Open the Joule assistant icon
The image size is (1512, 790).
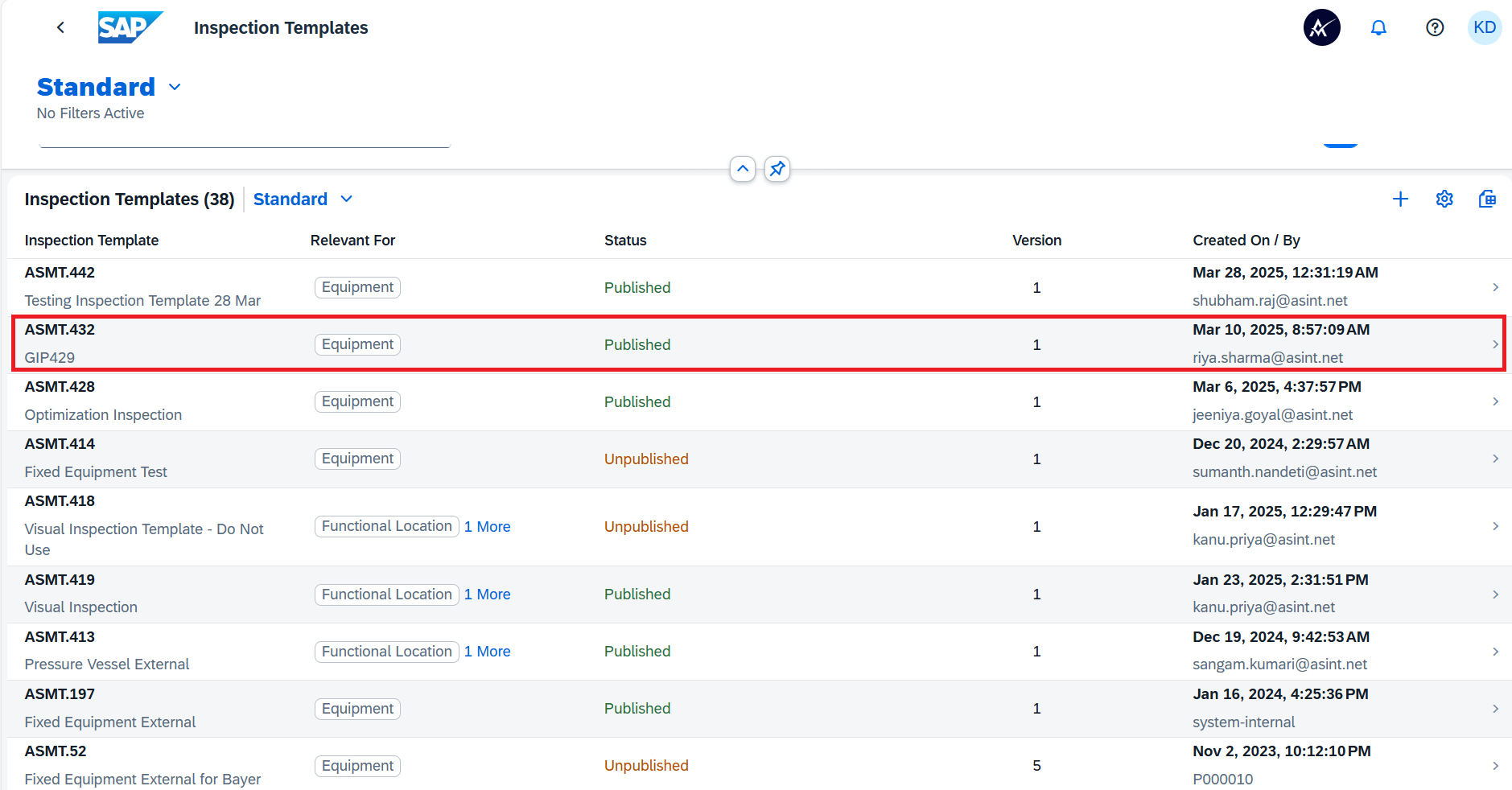[1321, 27]
